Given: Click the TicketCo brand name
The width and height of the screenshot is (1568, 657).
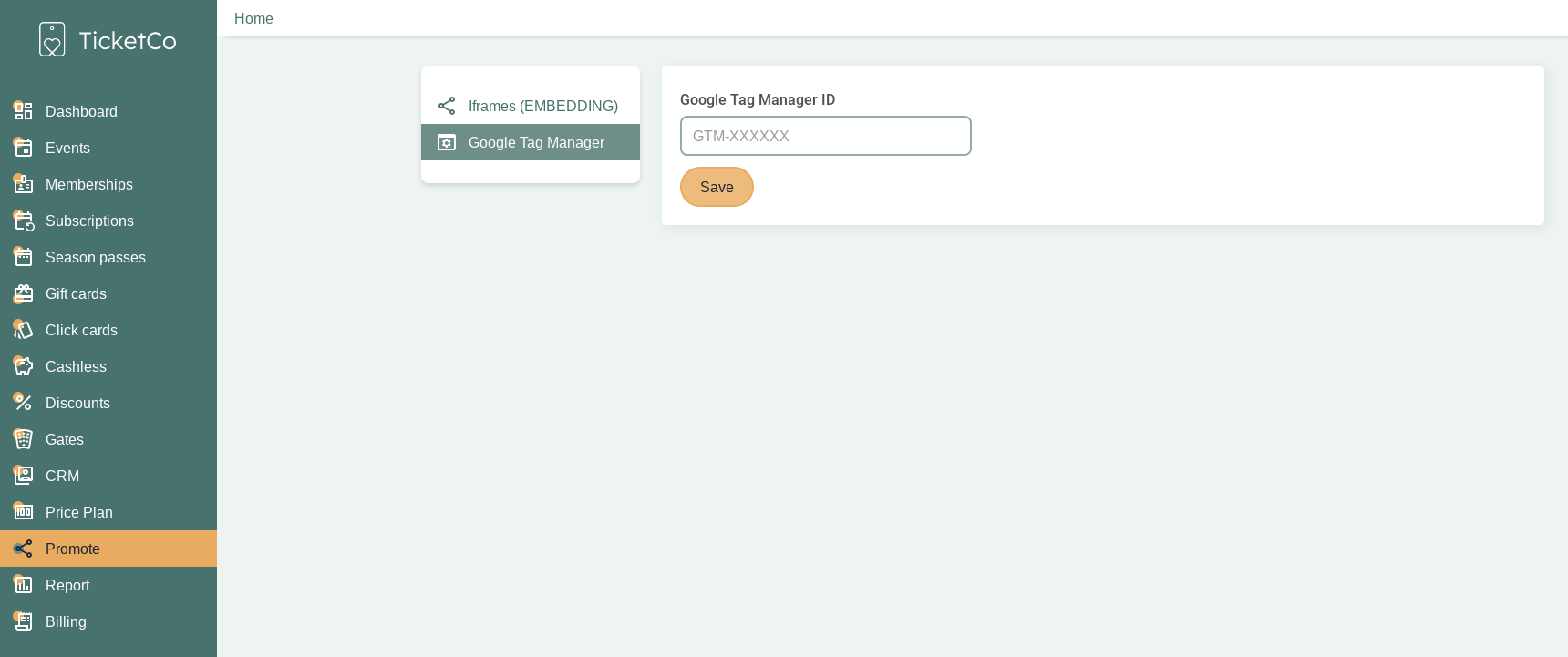Looking at the screenshot, I should 128,40.
